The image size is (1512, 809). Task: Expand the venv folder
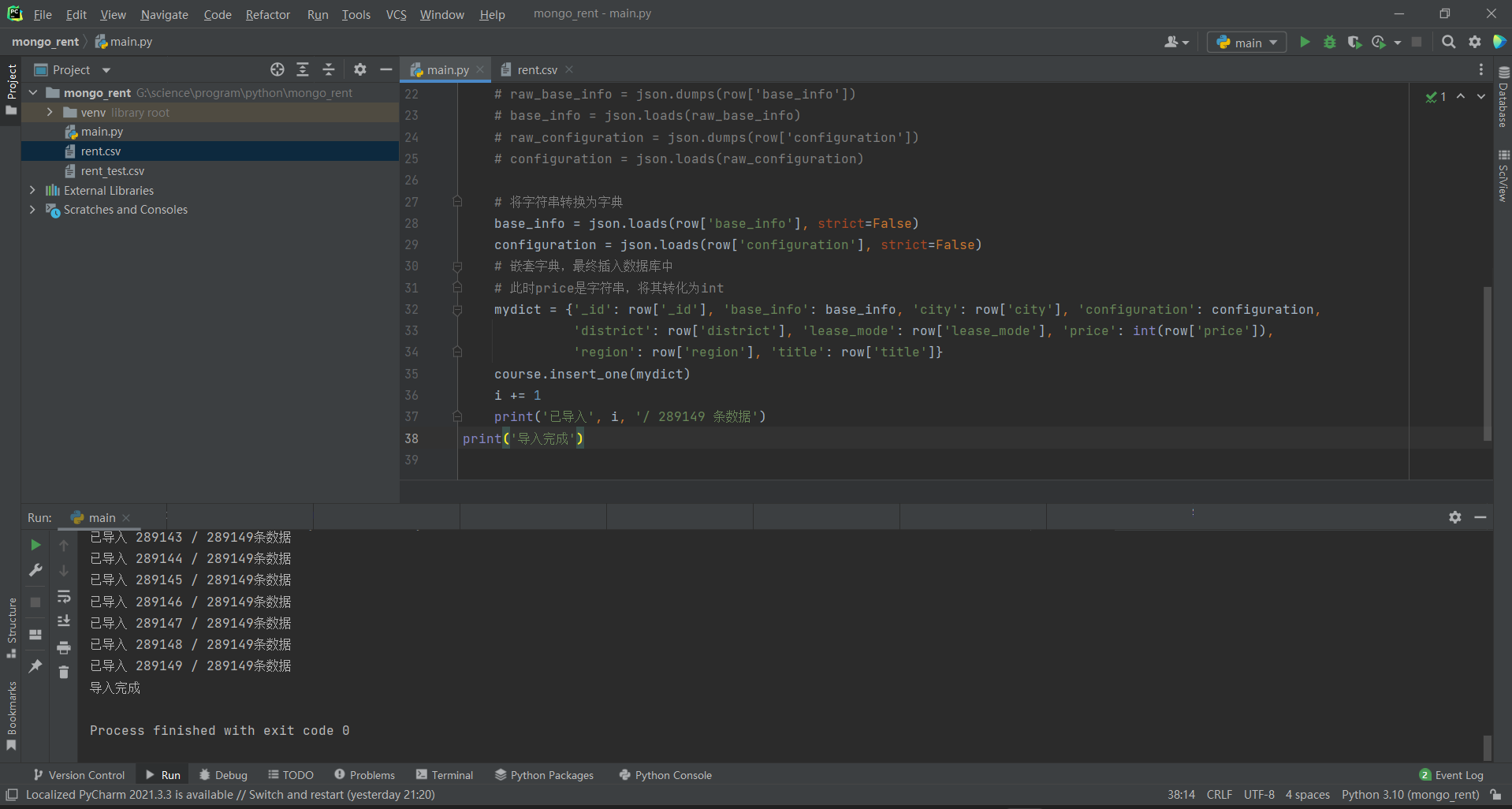click(x=50, y=112)
